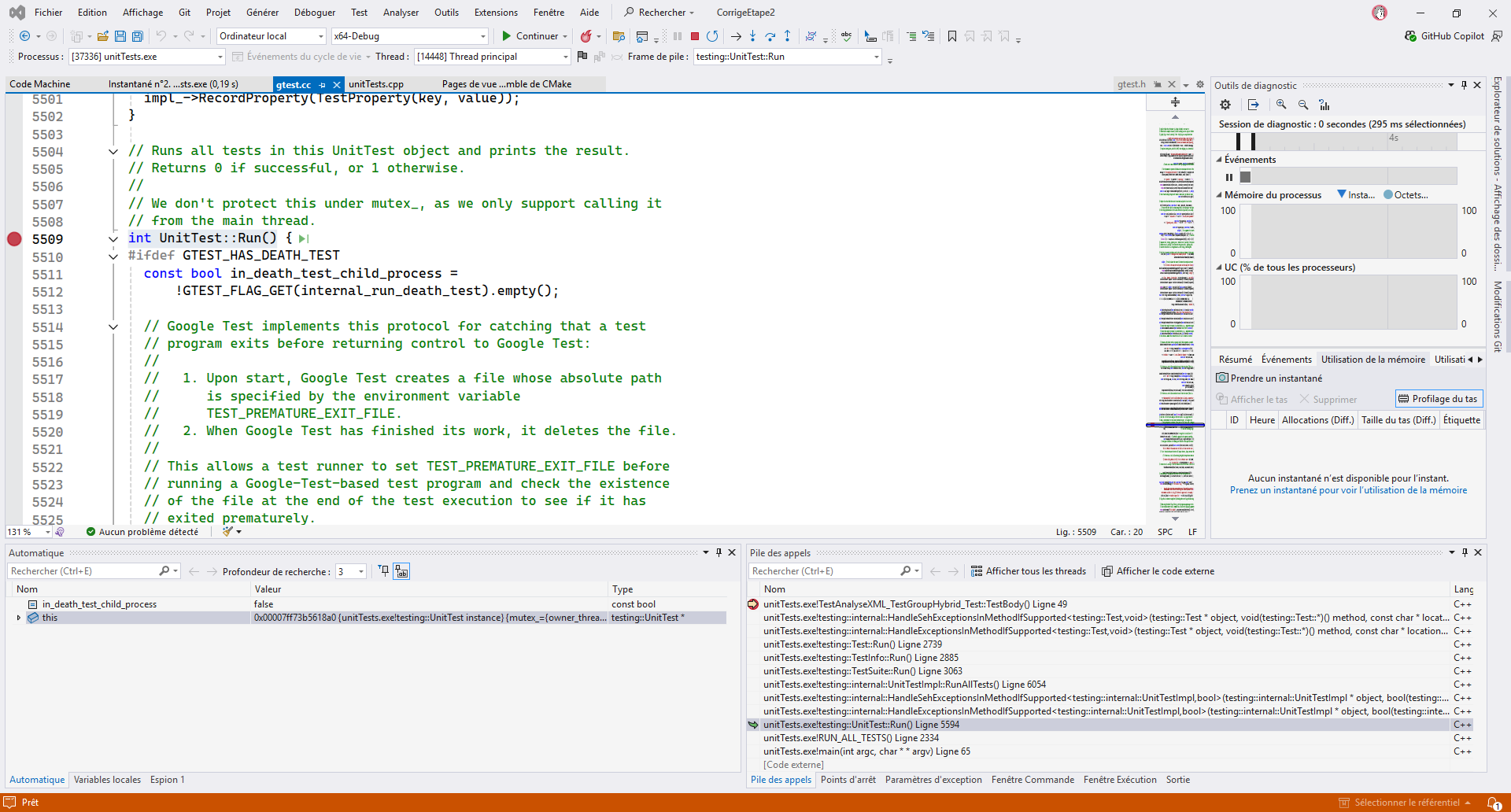1511x812 pixels.
Task: Step out with the up arrow icon
Action: click(788, 36)
